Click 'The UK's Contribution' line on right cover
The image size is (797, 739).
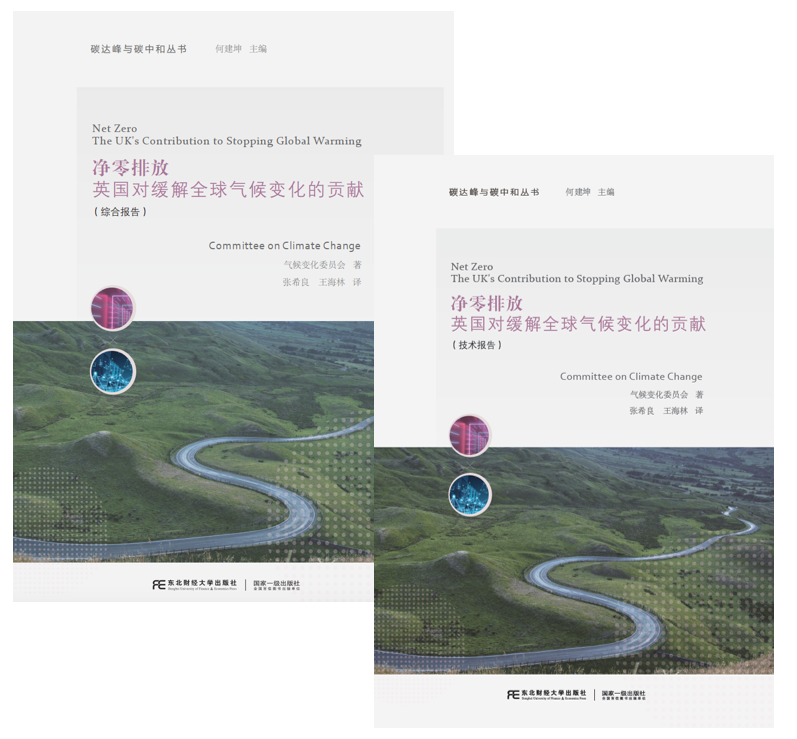tap(577, 279)
